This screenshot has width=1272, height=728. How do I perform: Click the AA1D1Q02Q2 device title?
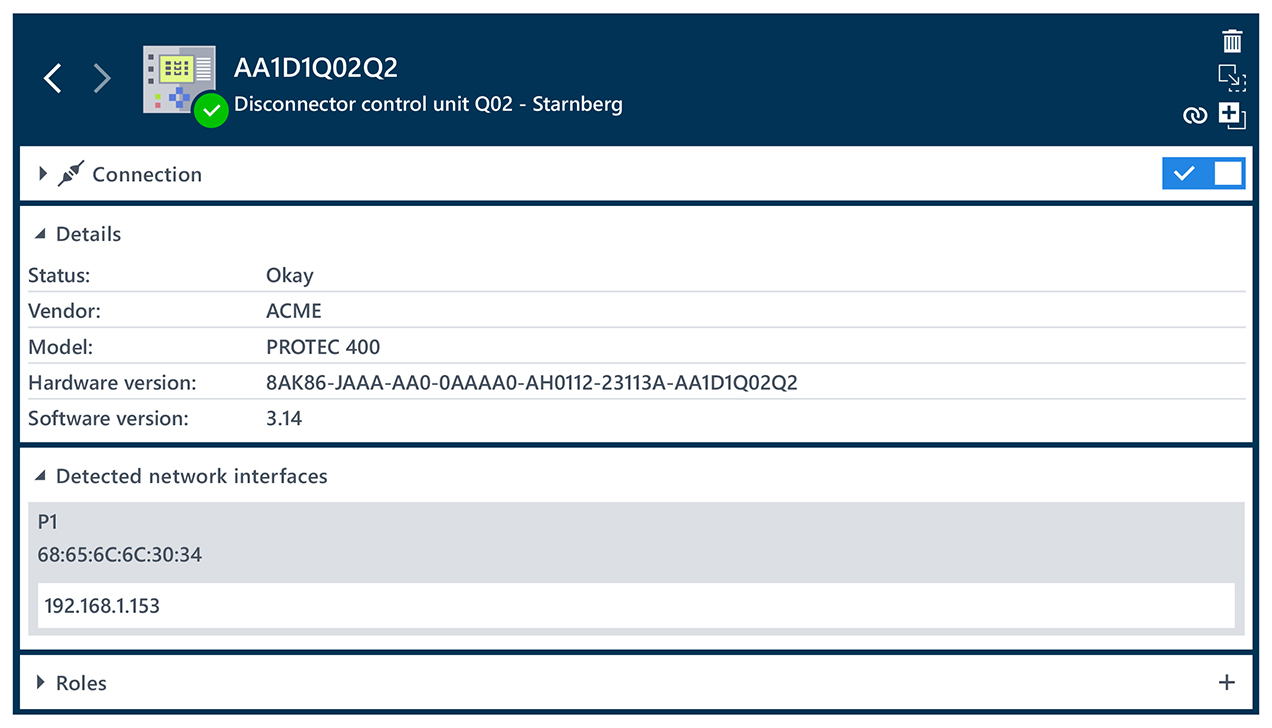(316, 67)
